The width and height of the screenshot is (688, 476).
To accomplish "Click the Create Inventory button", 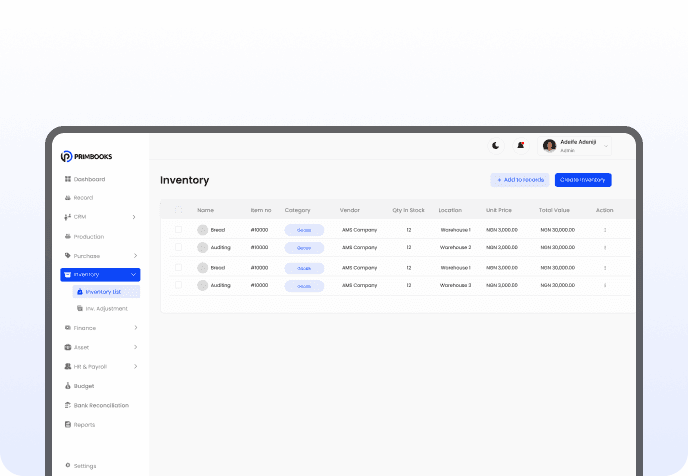I will click(x=583, y=180).
